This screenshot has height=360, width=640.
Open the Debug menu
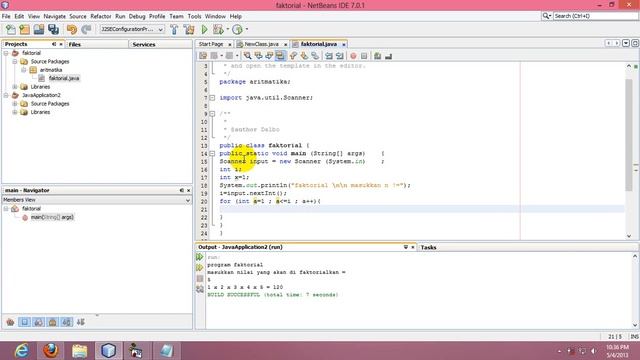pos(137,16)
